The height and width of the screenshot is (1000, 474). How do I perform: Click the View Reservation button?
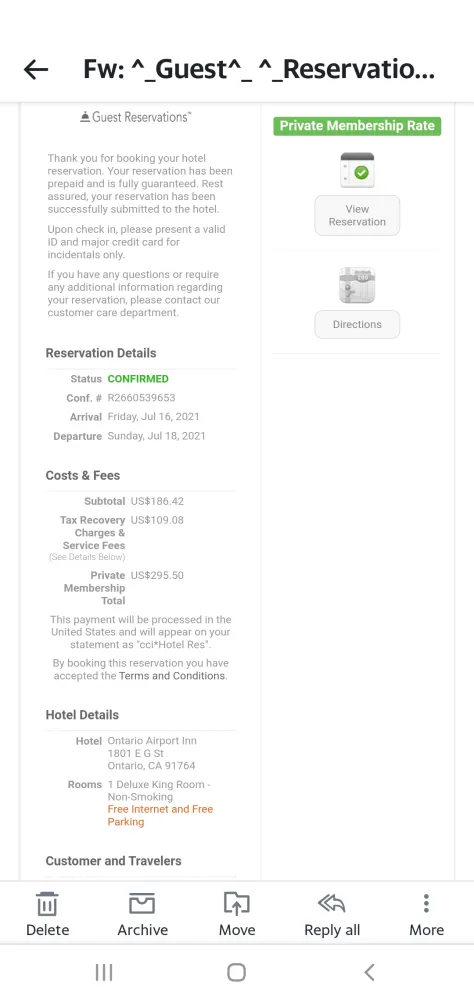click(x=357, y=216)
